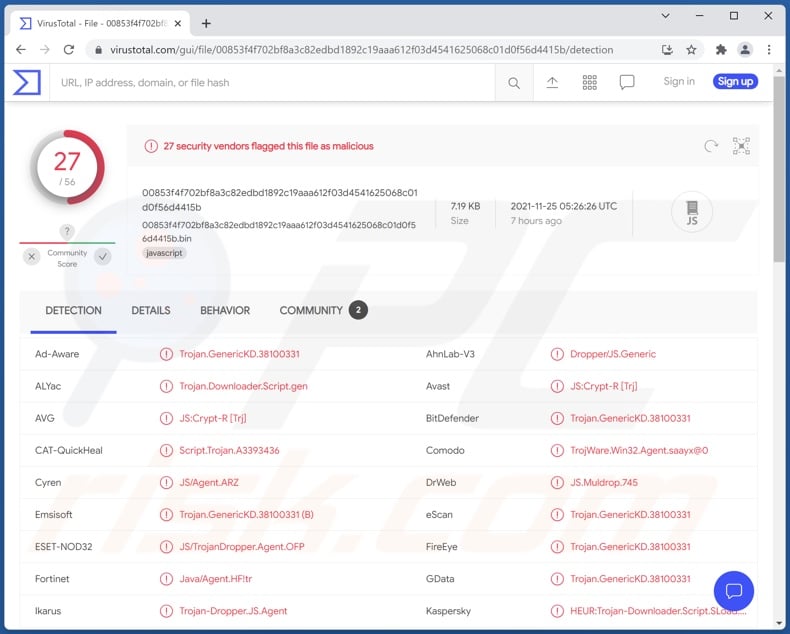This screenshot has height=634, width=790.
Task: Open a new browser tab
Action: [206, 23]
